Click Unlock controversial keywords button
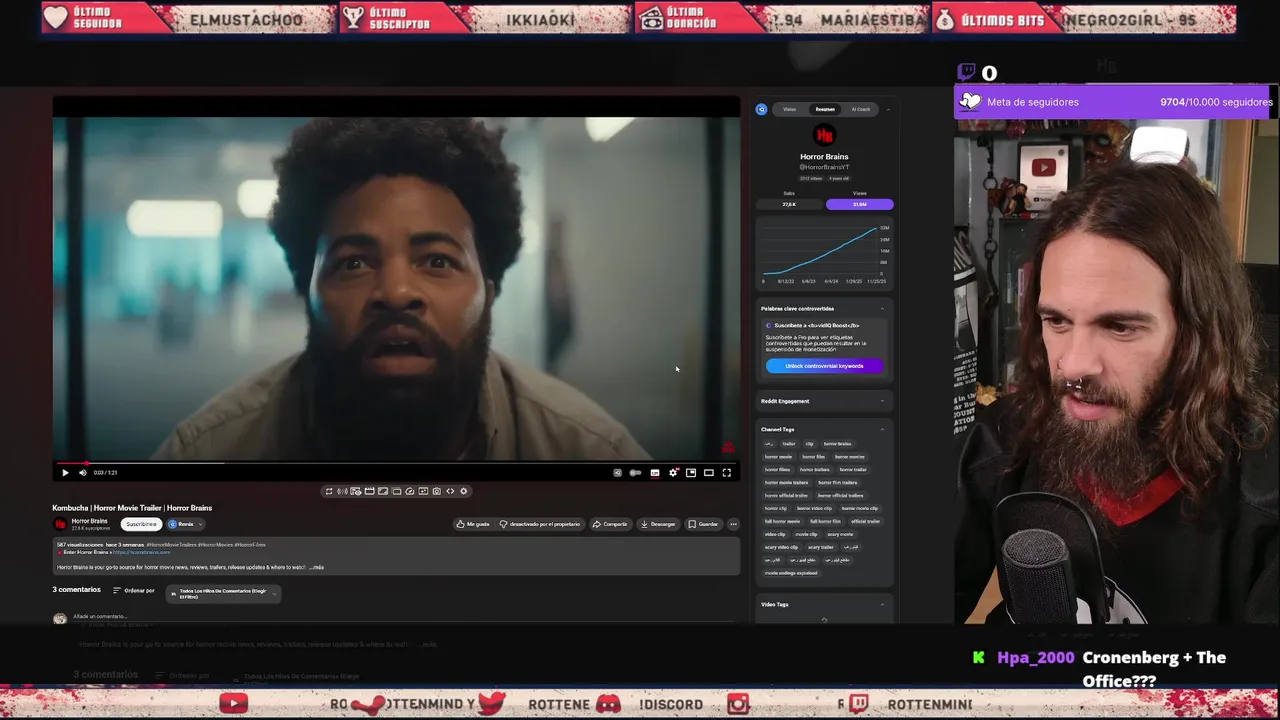Screen dimensions: 1280x720 pyautogui.click(x=824, y=366)
